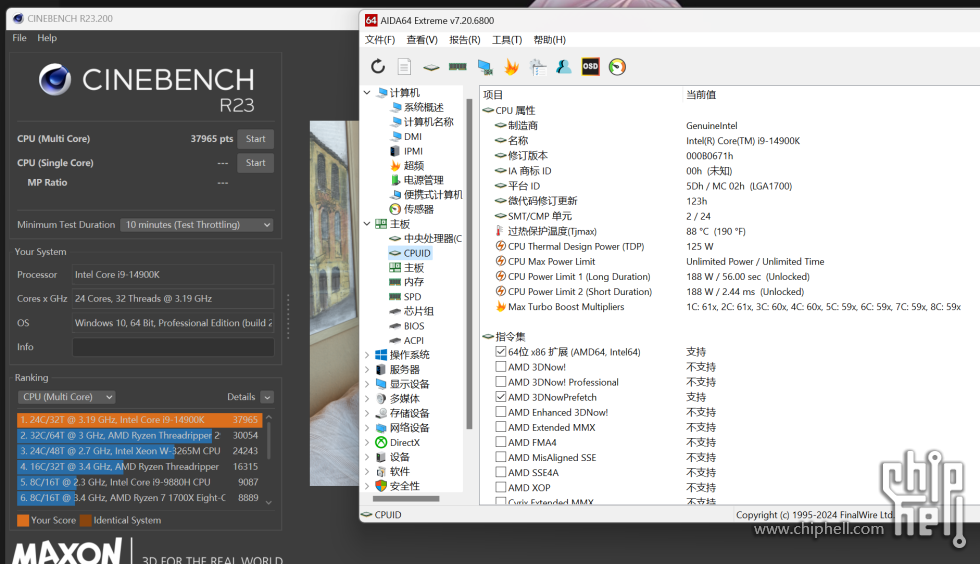Expand ranking Details dropdown arrow

pos(267,397)
